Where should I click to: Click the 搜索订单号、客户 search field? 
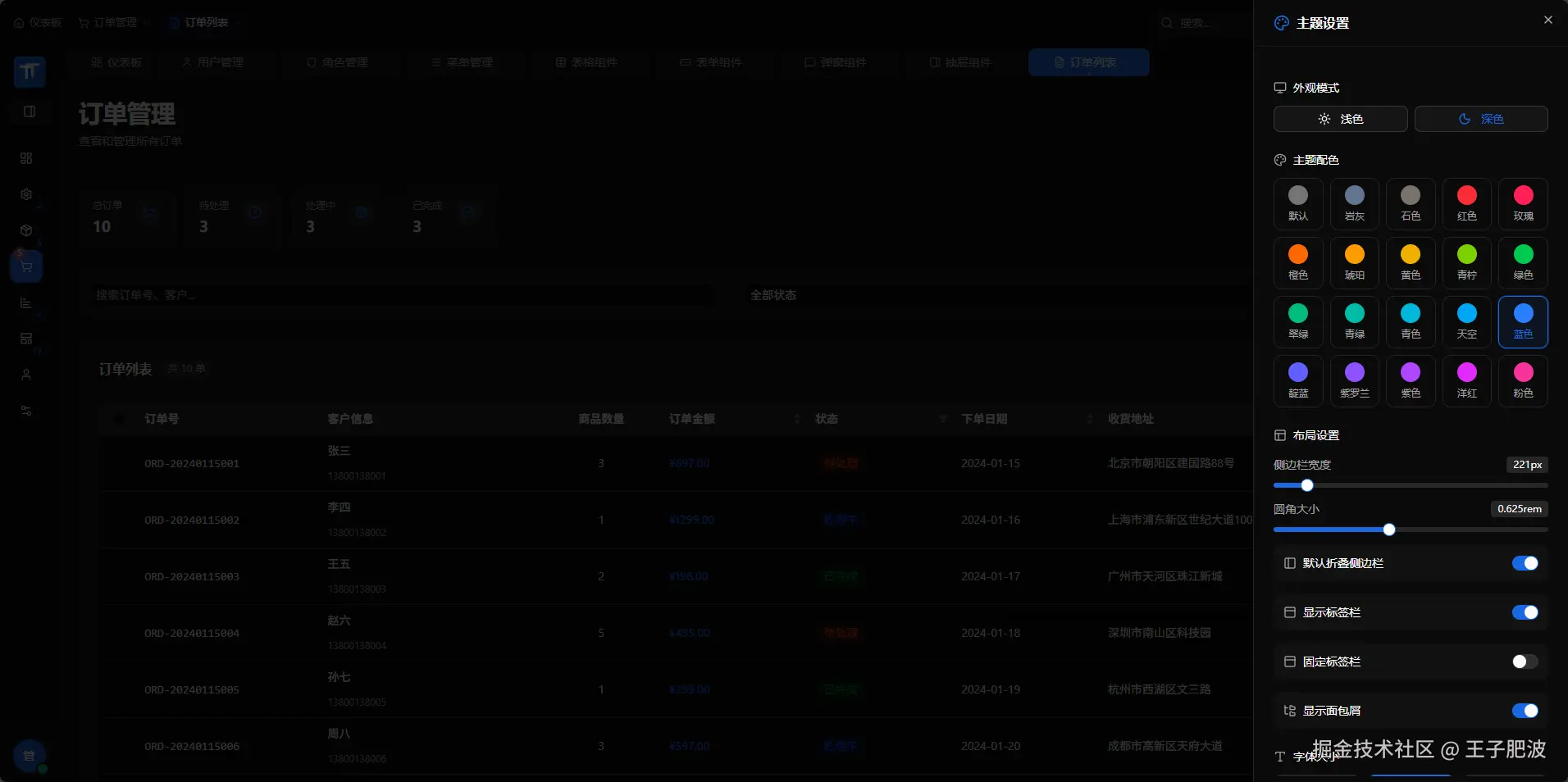403,295
